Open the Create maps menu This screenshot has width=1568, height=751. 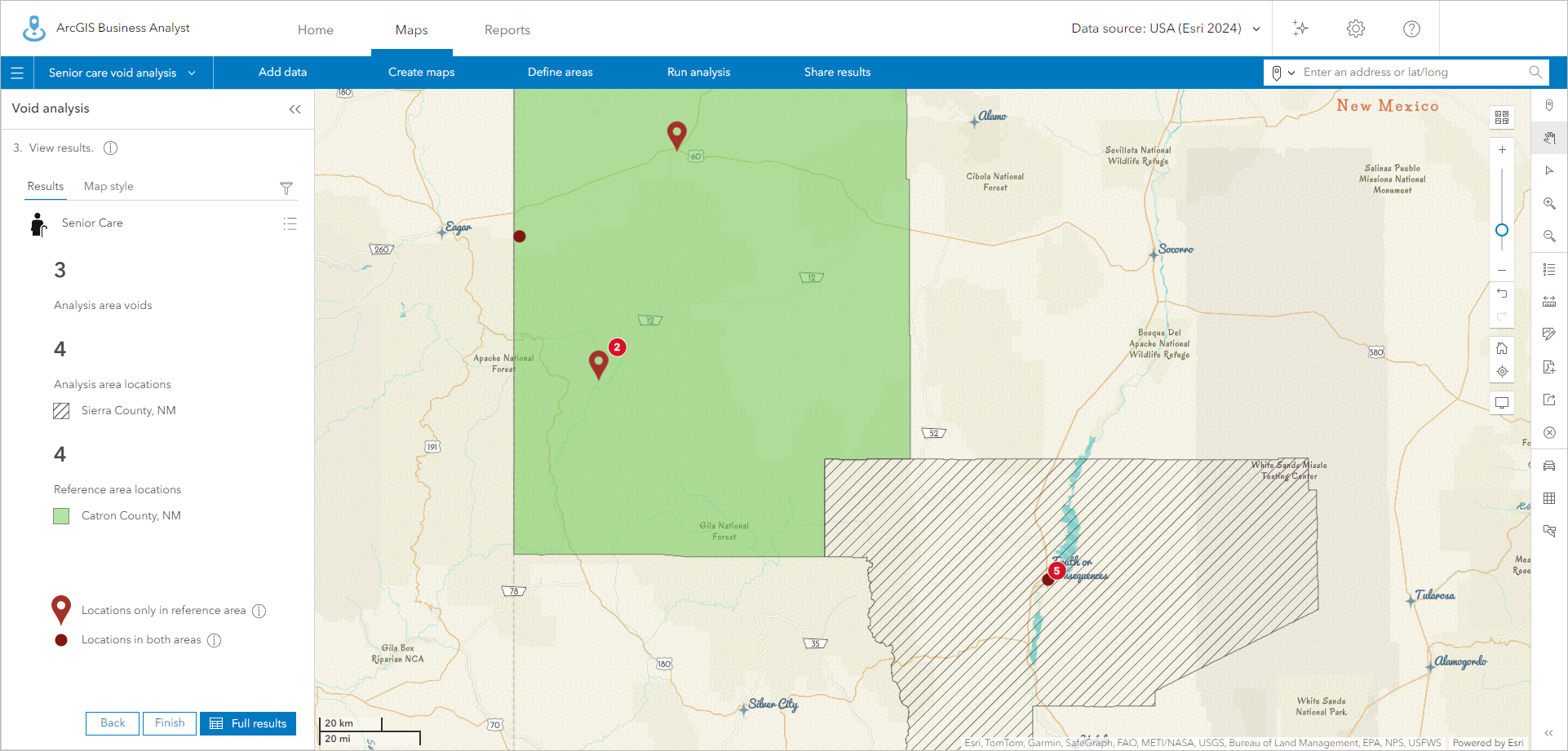(422, 73)
